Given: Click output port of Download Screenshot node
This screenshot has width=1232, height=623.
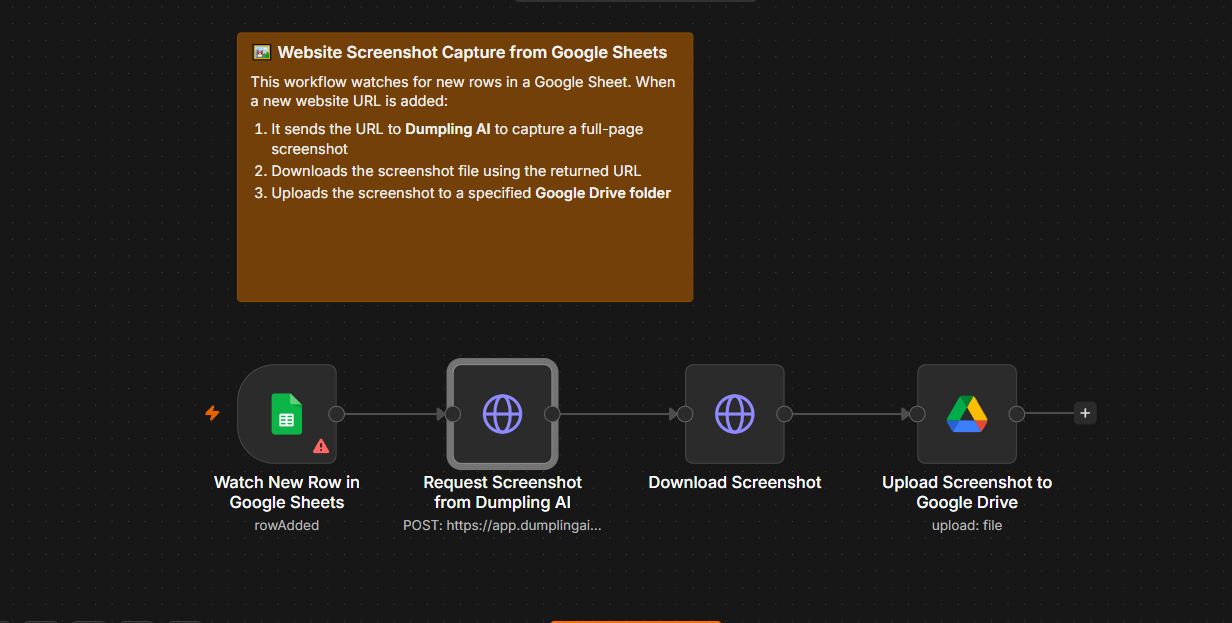Looking at the screenshot, I should 785,414.
